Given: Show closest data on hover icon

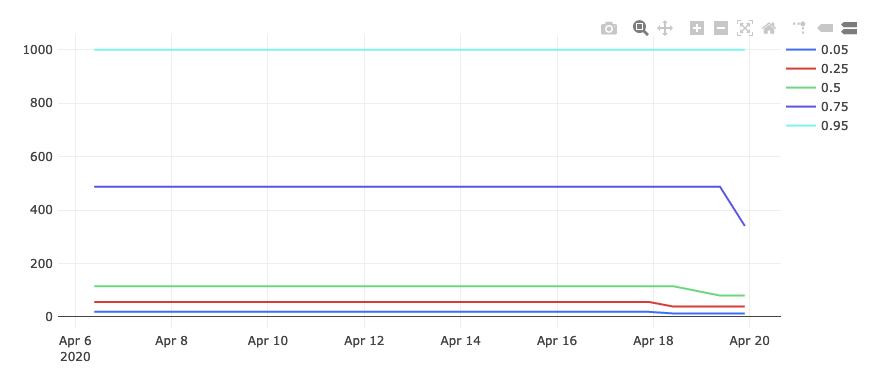Looking at the screenshot, I should (x=825, y=28).
